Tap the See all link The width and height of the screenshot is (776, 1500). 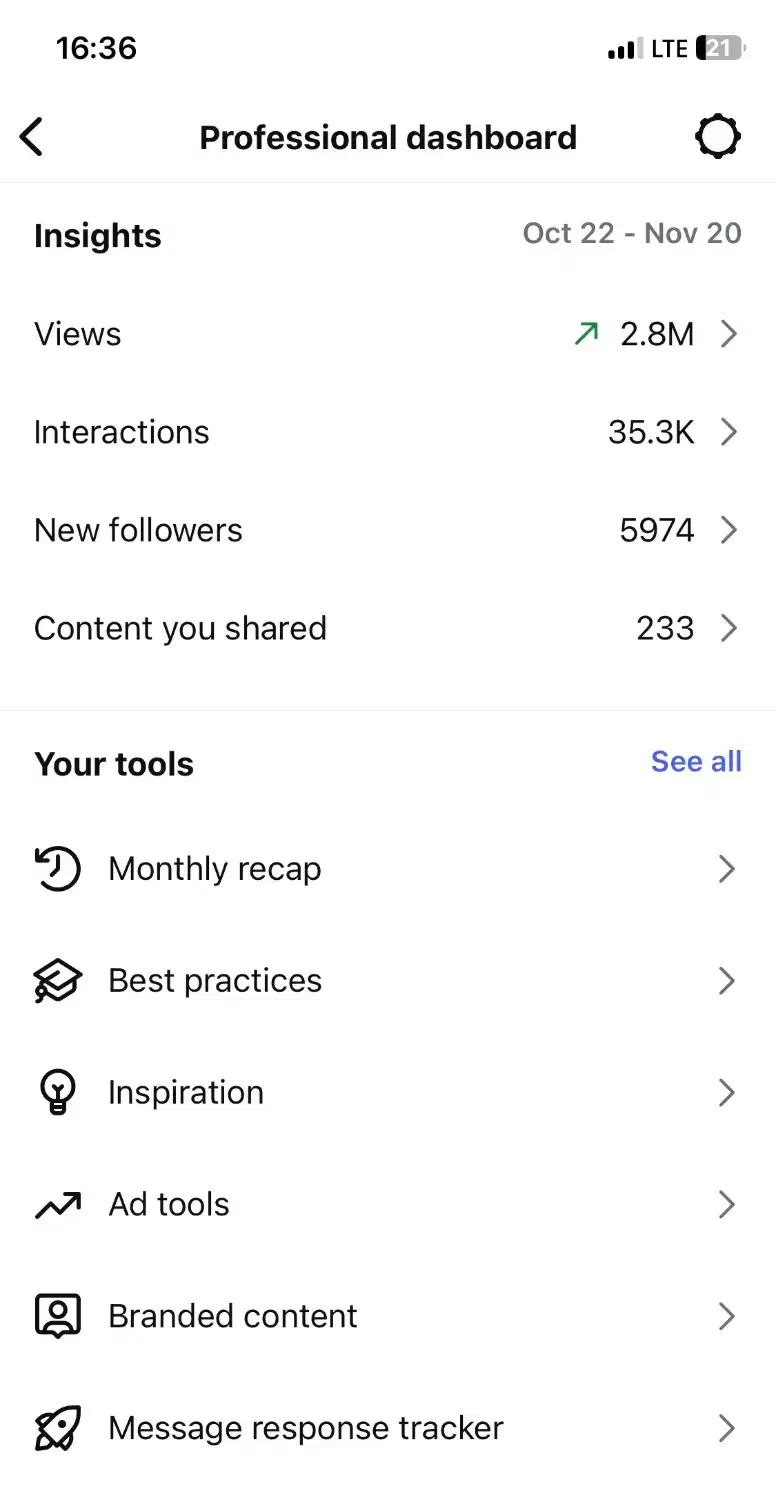696,762
